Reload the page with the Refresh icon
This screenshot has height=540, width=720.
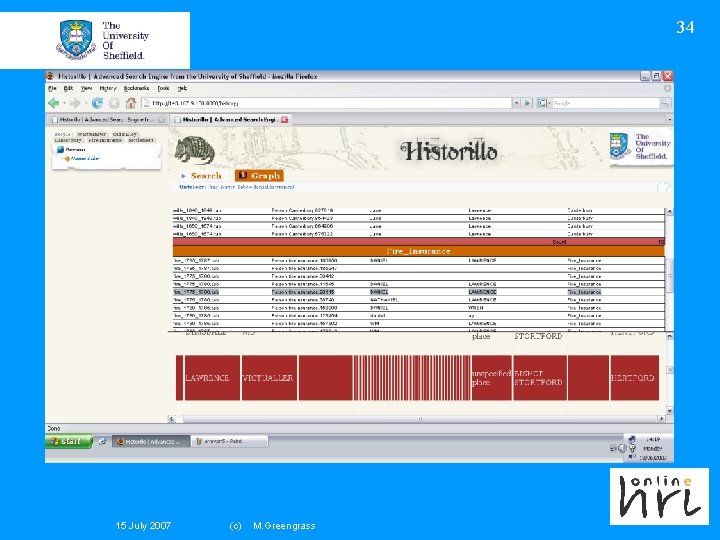click(97, 103)
